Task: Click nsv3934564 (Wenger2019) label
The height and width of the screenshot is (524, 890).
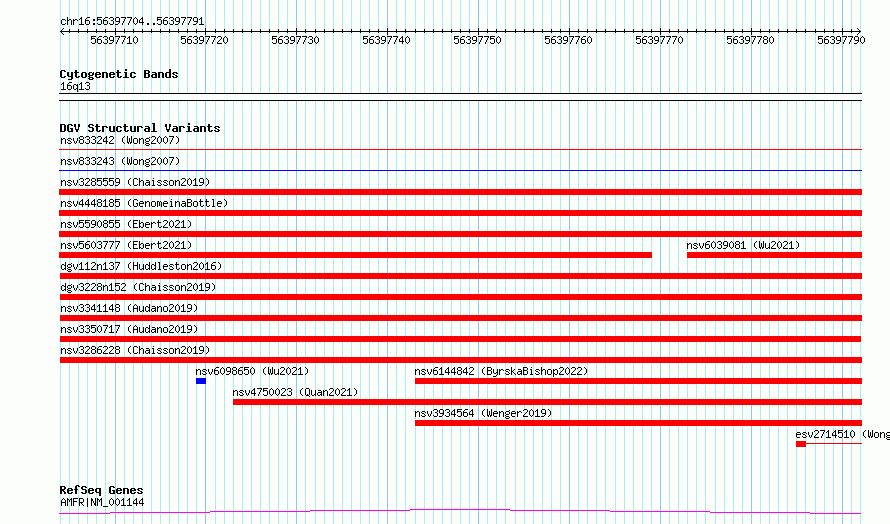Action: pos(483,413)
